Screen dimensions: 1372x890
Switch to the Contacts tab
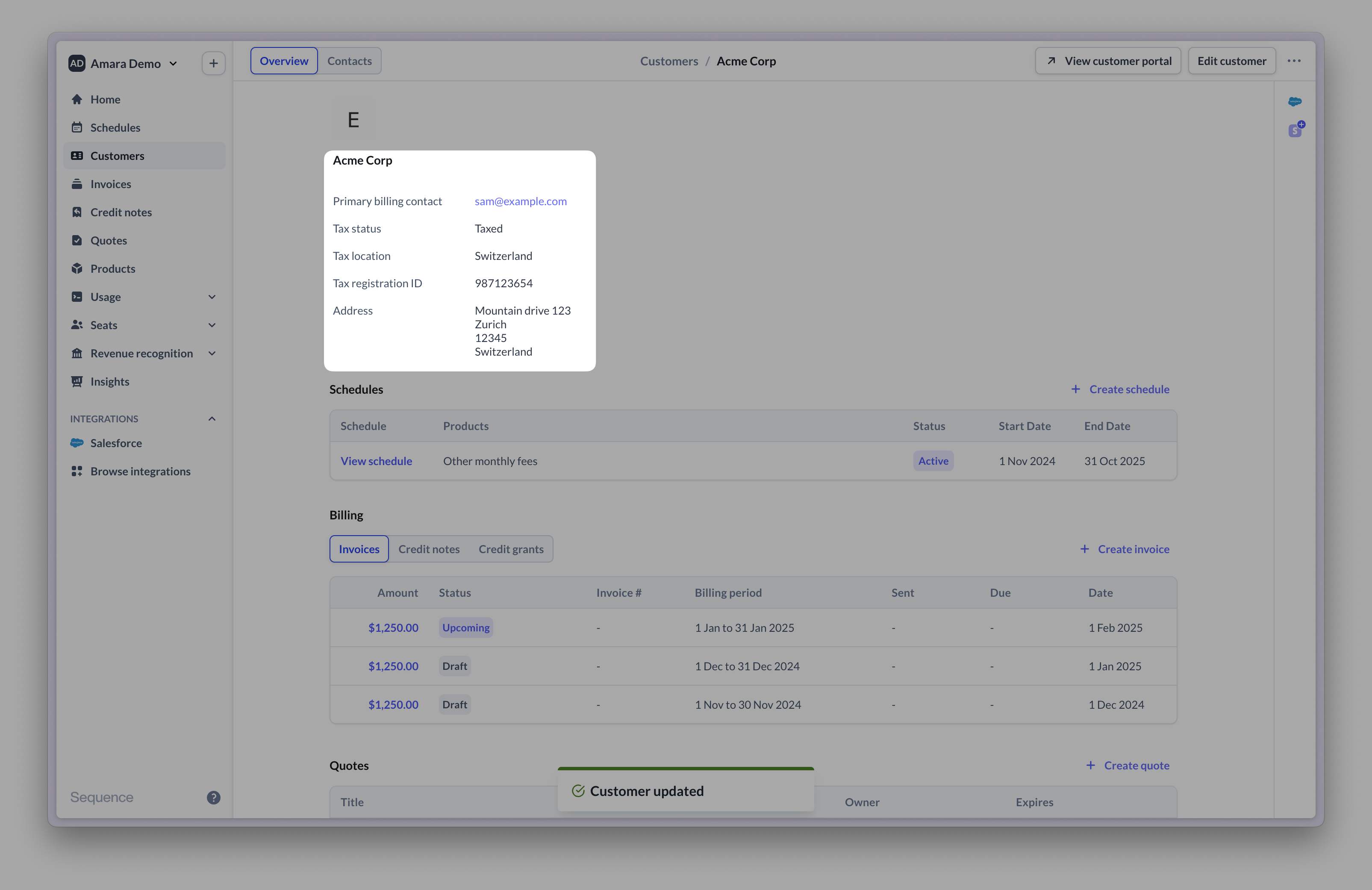(349, 61)
